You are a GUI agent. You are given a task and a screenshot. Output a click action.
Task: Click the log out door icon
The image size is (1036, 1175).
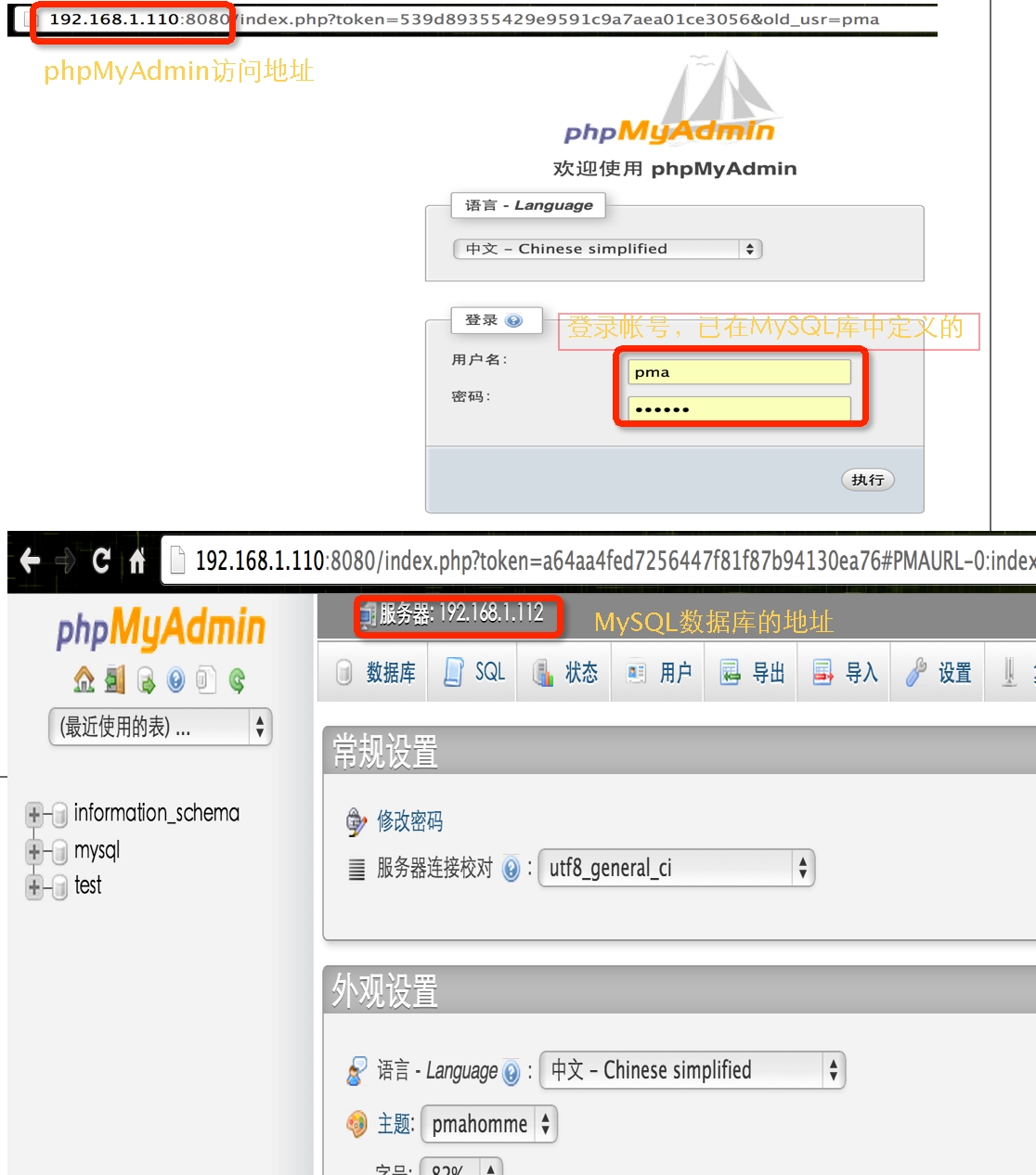[115, 680]
